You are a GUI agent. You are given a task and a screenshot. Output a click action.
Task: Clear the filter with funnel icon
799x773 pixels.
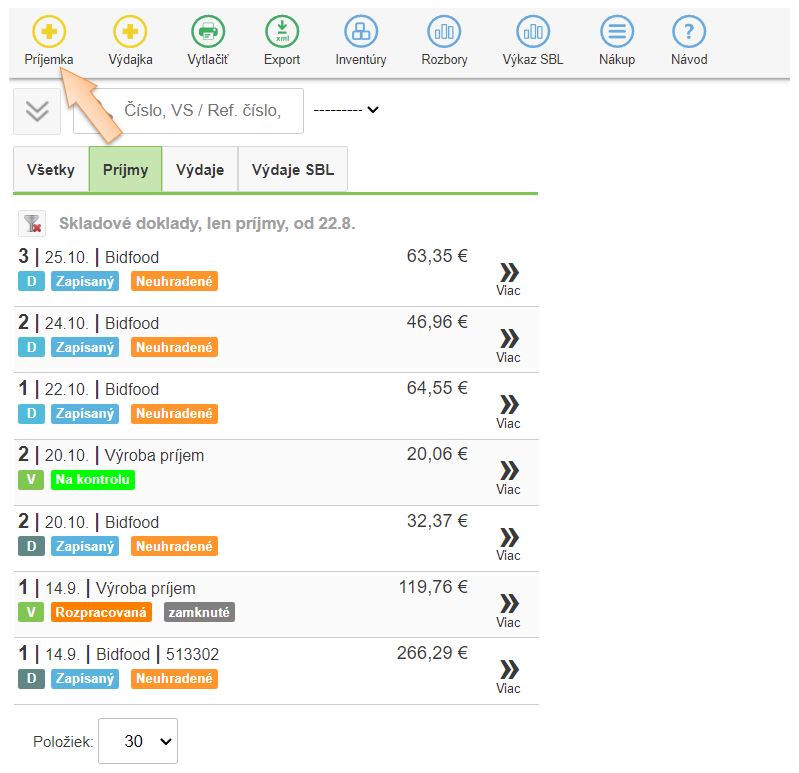pyautogui.click(x=32, y=224)
